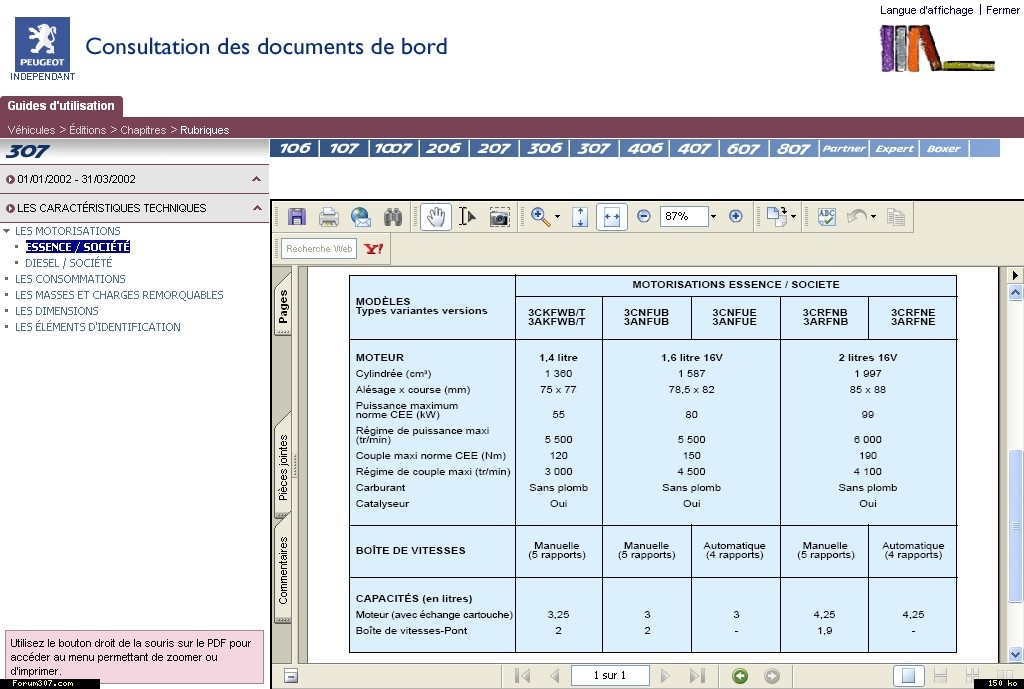Switch to continuous page layout
Screen dimensions: 1024x689
940,676
